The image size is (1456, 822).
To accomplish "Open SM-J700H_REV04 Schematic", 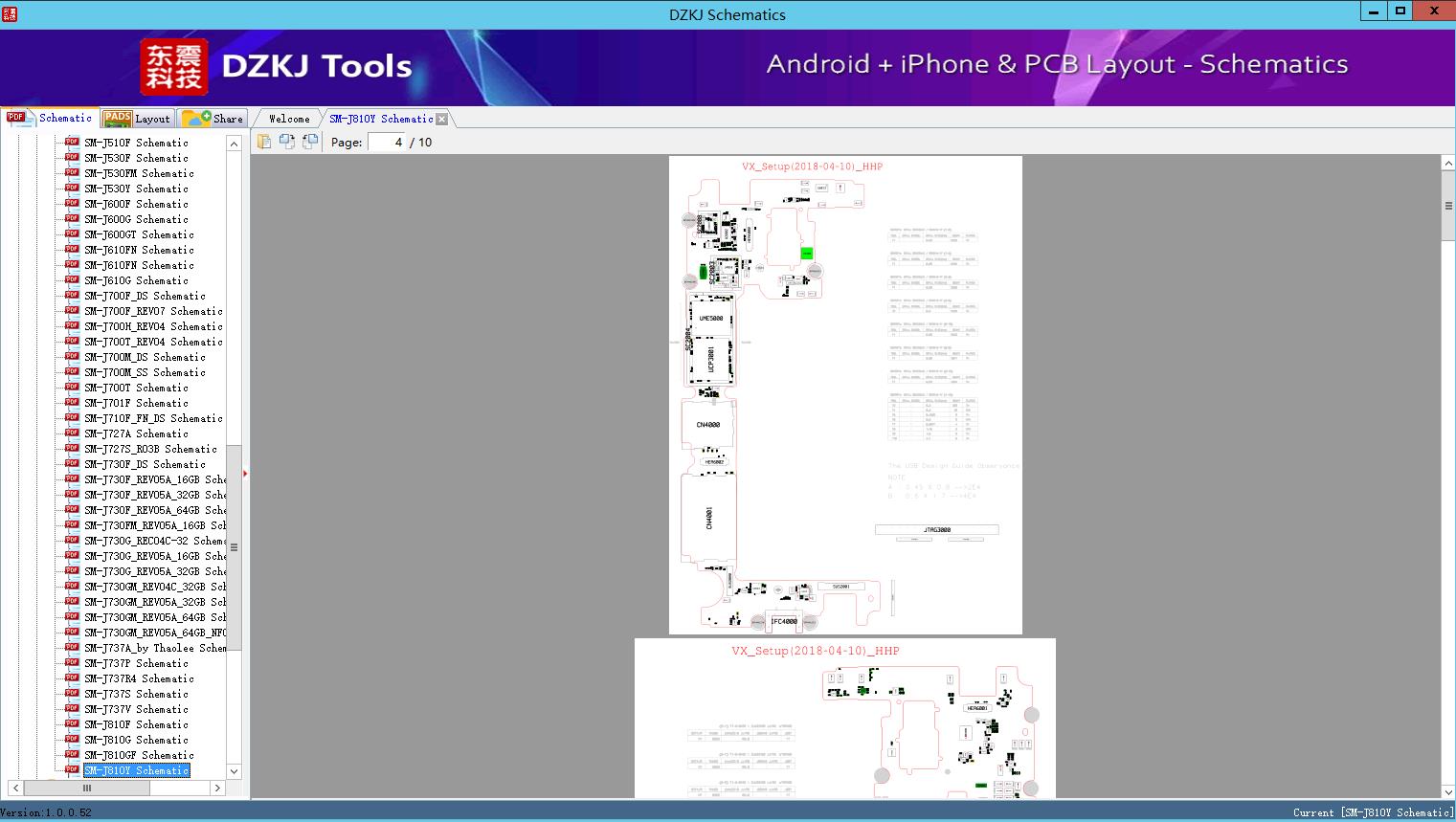I will [153, 326].
